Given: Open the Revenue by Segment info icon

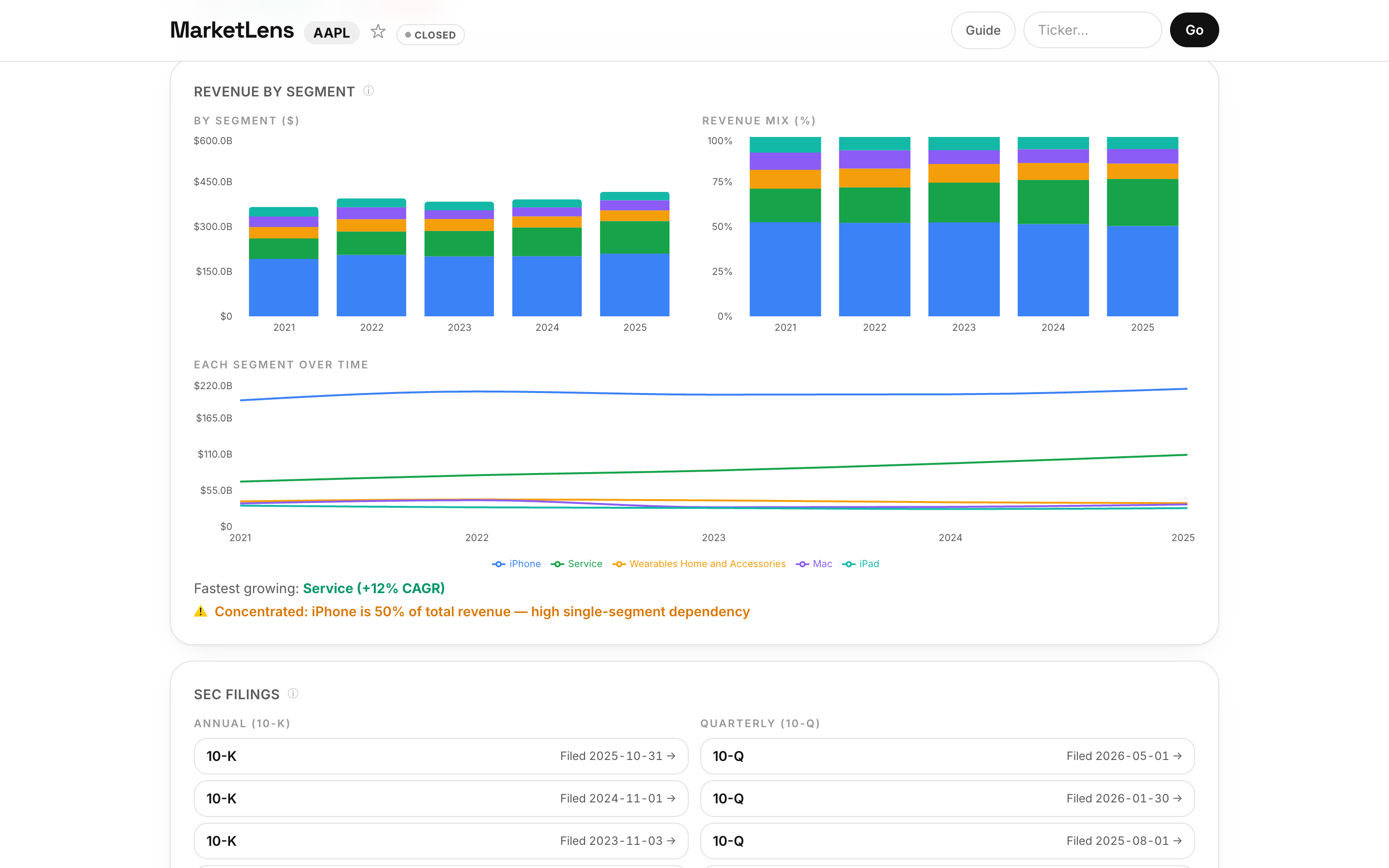Looking at the screenshot, I should tap(368, 91).
